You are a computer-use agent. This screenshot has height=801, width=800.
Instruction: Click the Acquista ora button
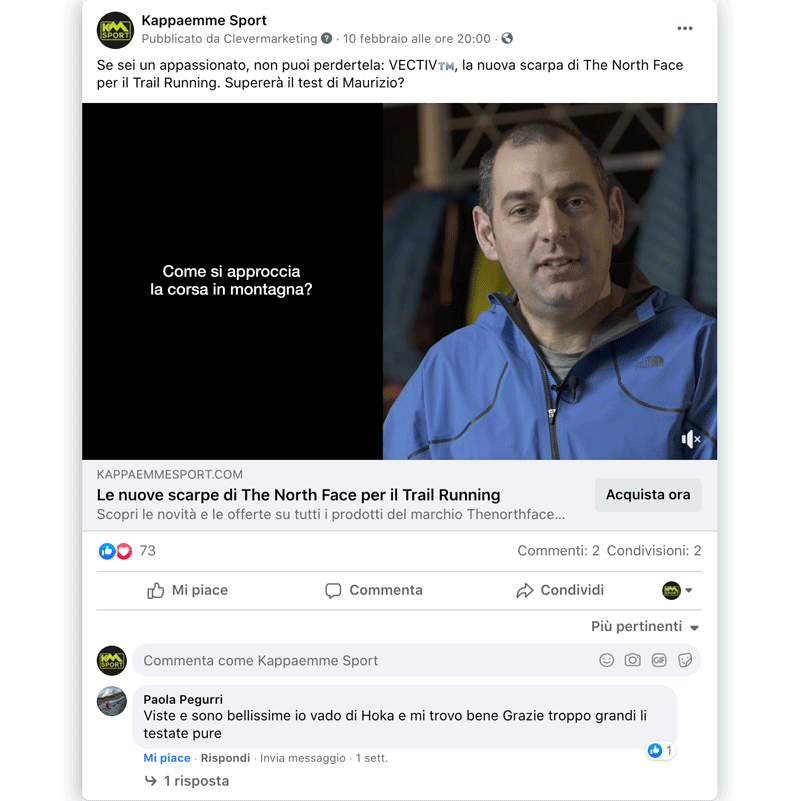pyautogui.click(x=648, y=494)
